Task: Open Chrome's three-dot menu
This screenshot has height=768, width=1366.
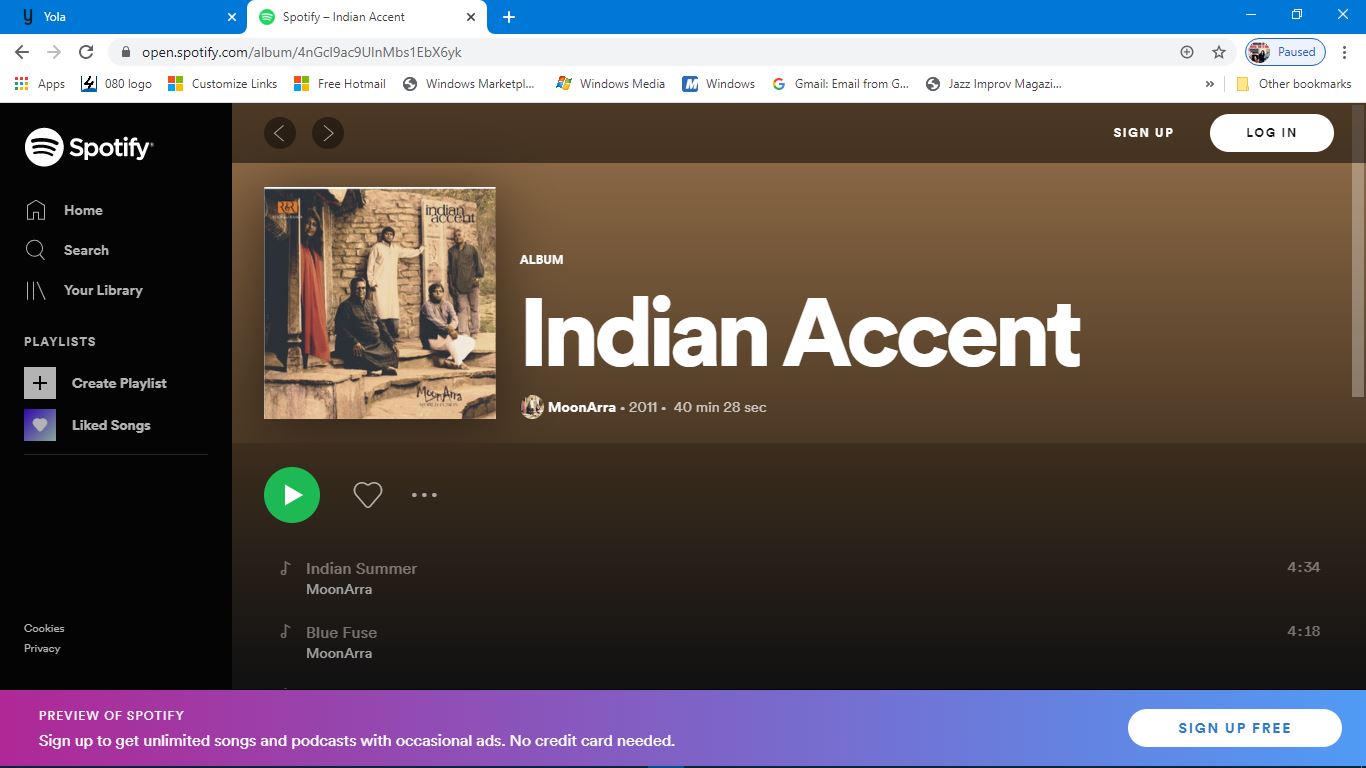Action: [1345, 52]
